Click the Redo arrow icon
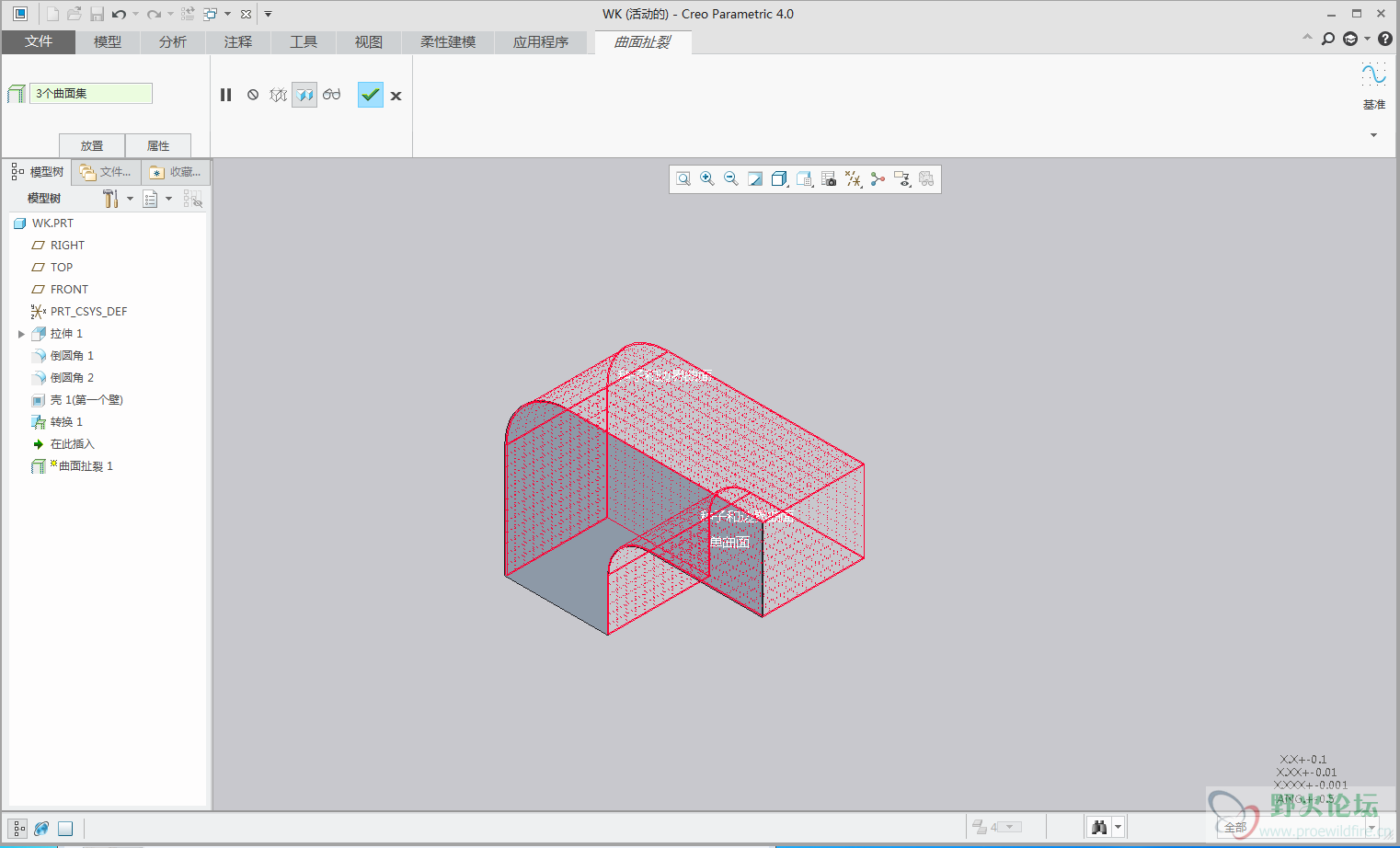The image size is (1400, 848). click(x=154, y=14)
